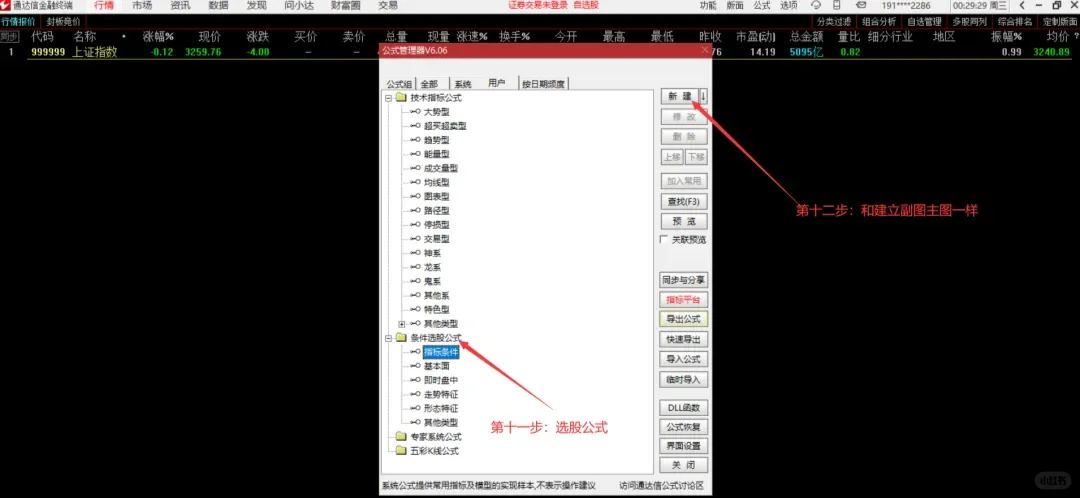Click the red 指标平台 button
The height and width of the screenshot is (498, 1080).
[x=684, y=300]
